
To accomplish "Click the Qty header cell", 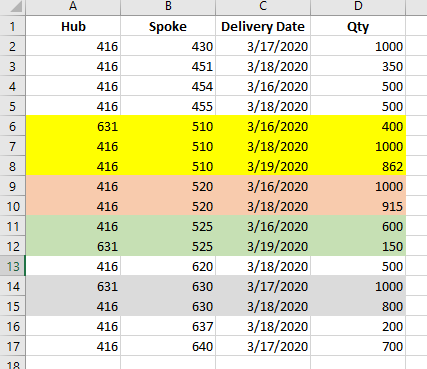I will (358, 26).
